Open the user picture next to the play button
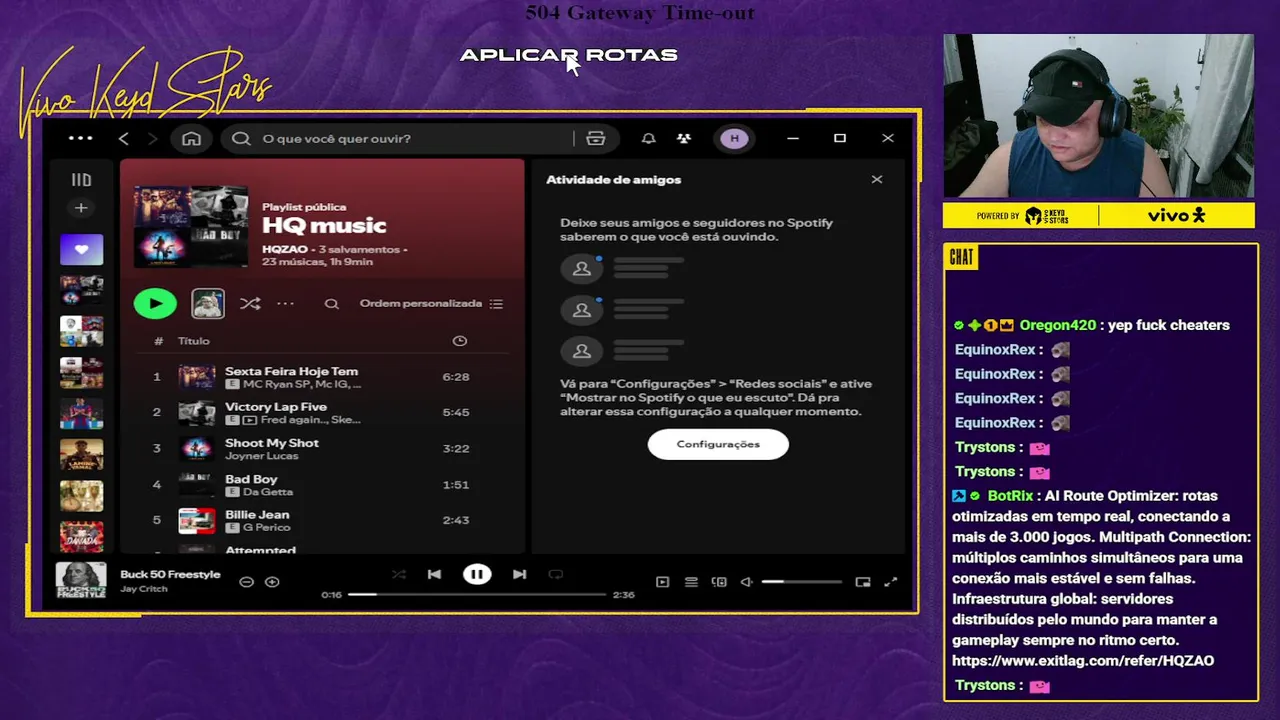This screenshot has width=1280, height=720. (x=208, y=303)
